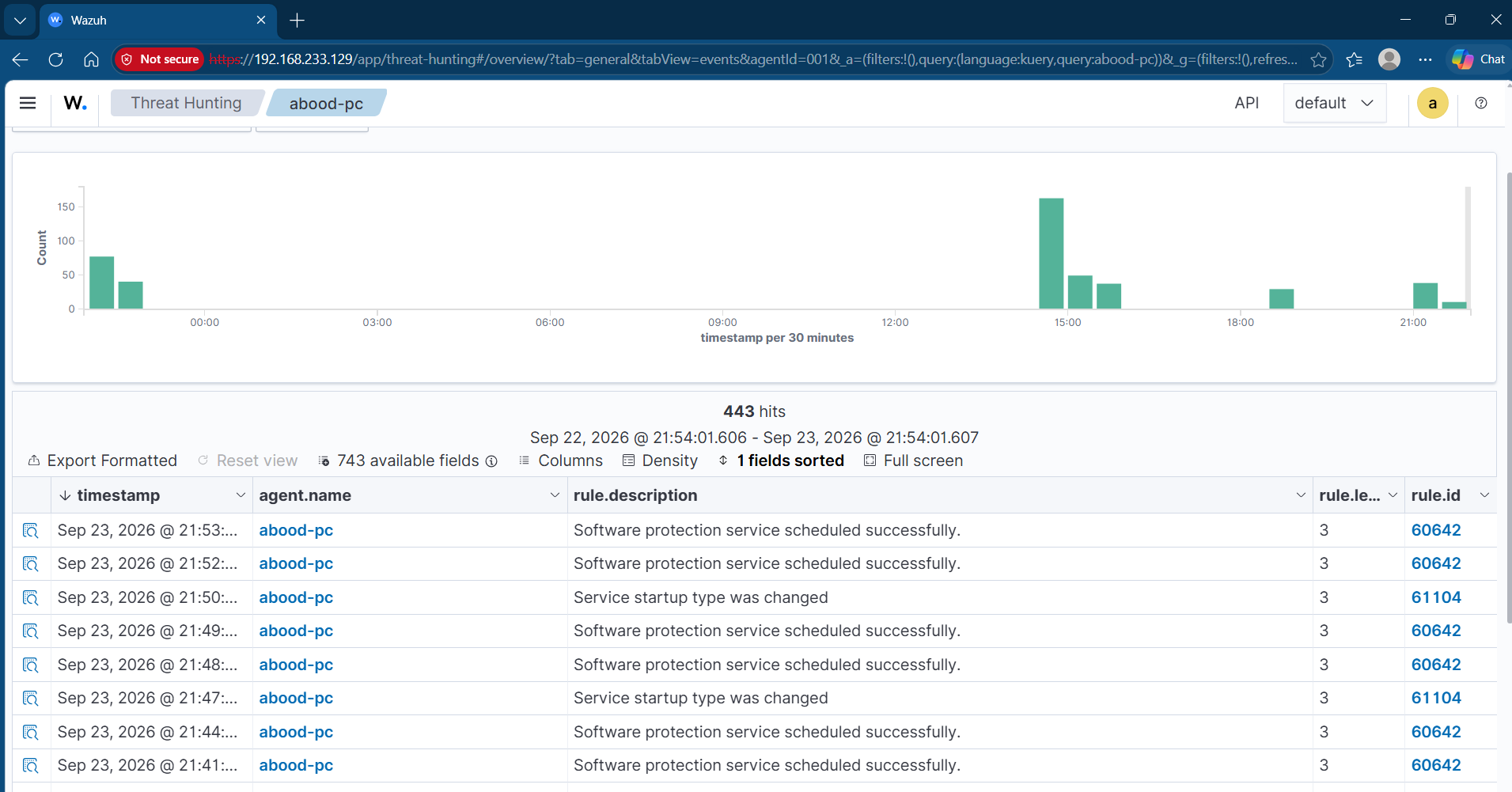
Task: Open the browser favorites list
Action: [x=1355, y=59]
